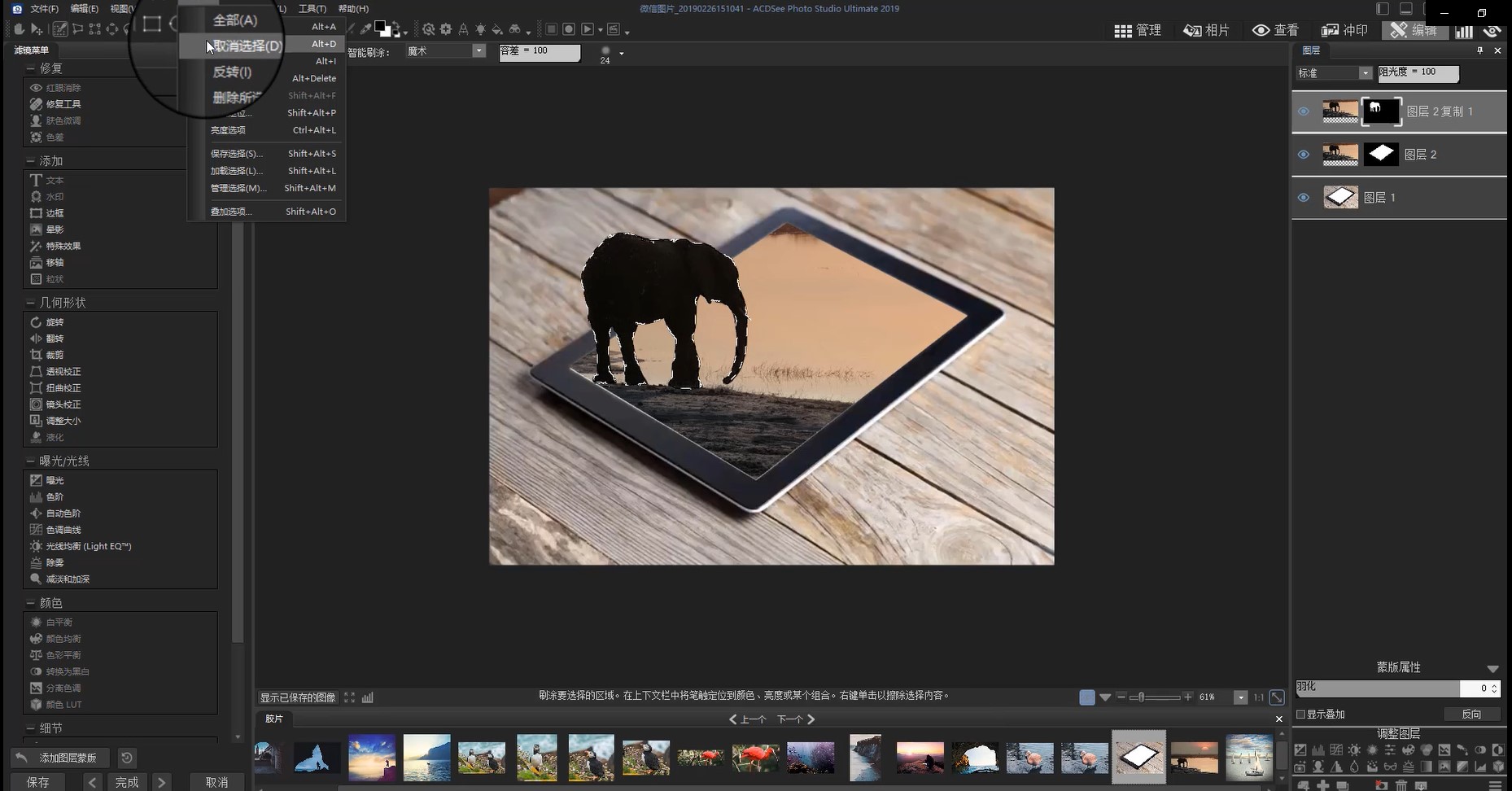Collapse the 修复 group
Viewport: 1512px width, 791px height.
point(30,68)
